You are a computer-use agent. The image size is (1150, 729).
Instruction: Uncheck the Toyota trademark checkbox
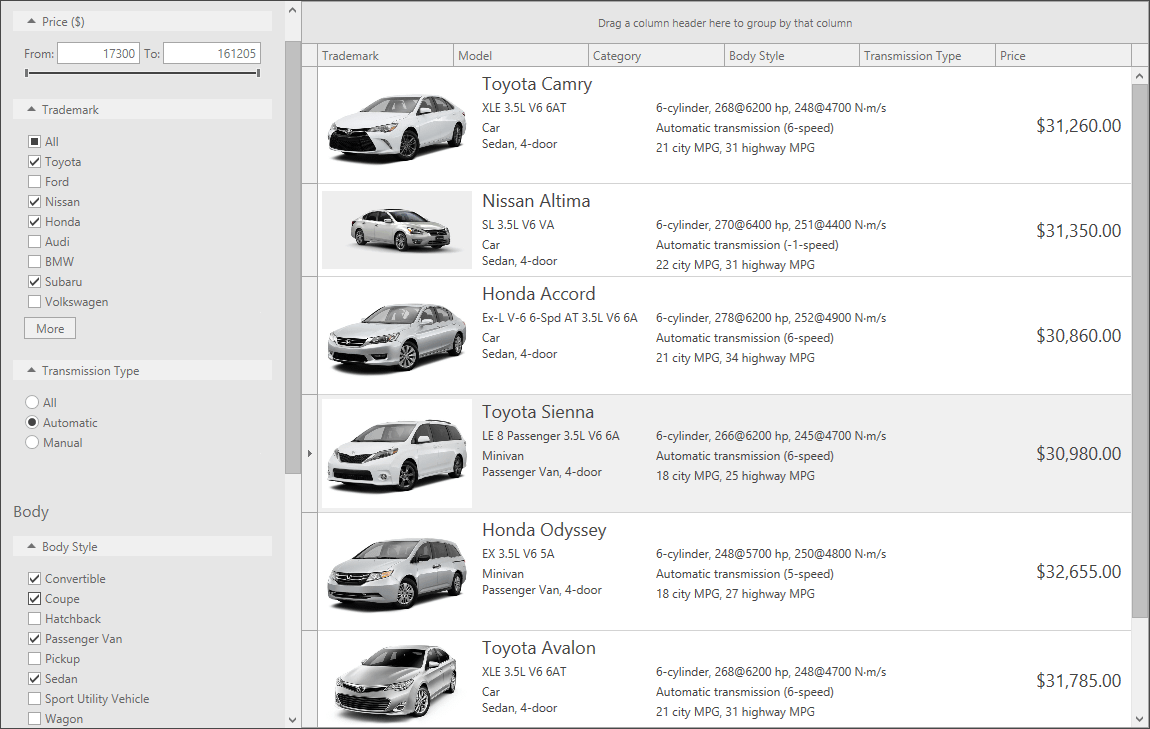35,162
